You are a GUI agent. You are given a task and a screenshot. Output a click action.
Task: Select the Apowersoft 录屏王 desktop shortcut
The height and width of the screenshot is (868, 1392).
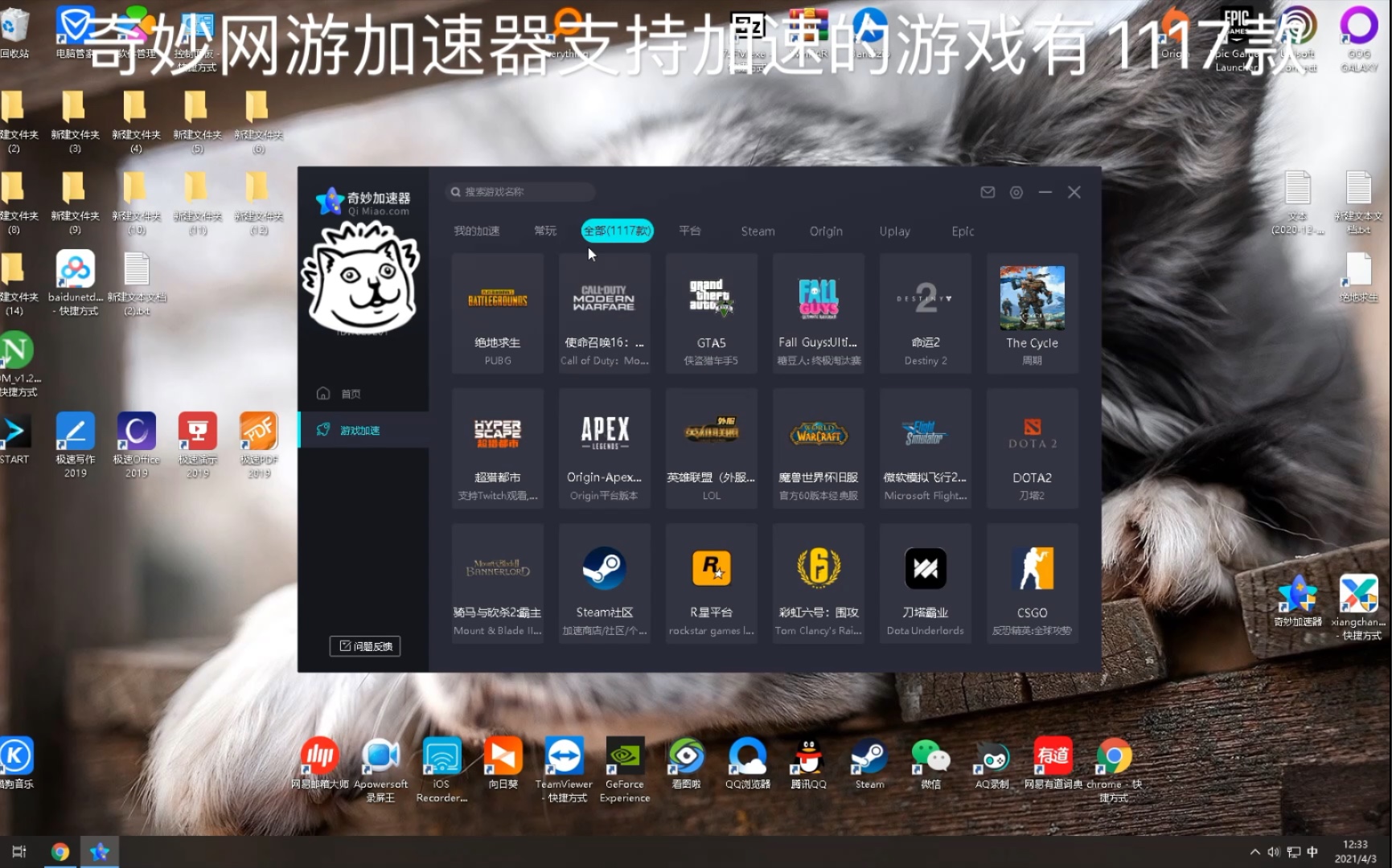pos(380,770)
